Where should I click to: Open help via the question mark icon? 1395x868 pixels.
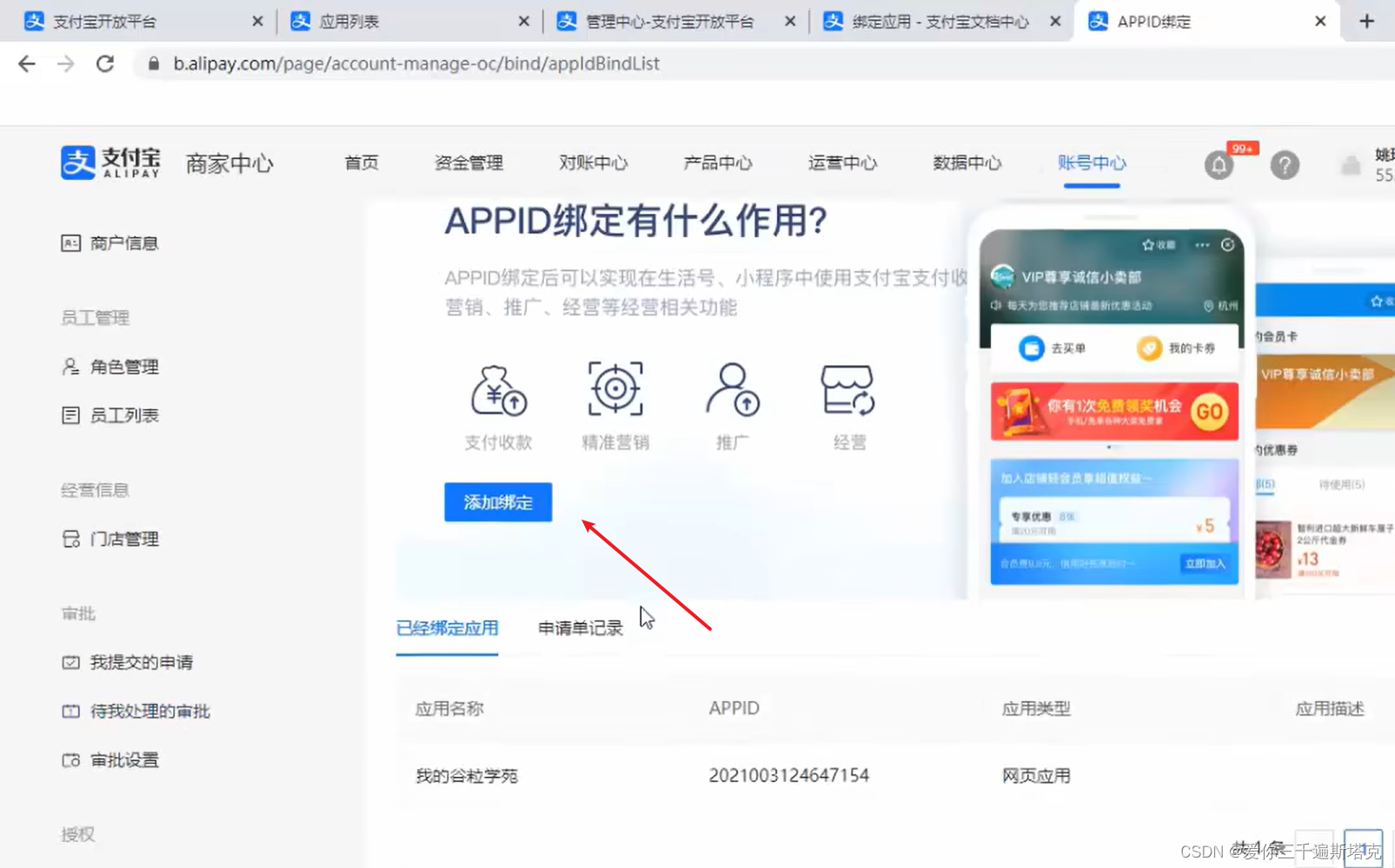click(x=1285, y=165)
